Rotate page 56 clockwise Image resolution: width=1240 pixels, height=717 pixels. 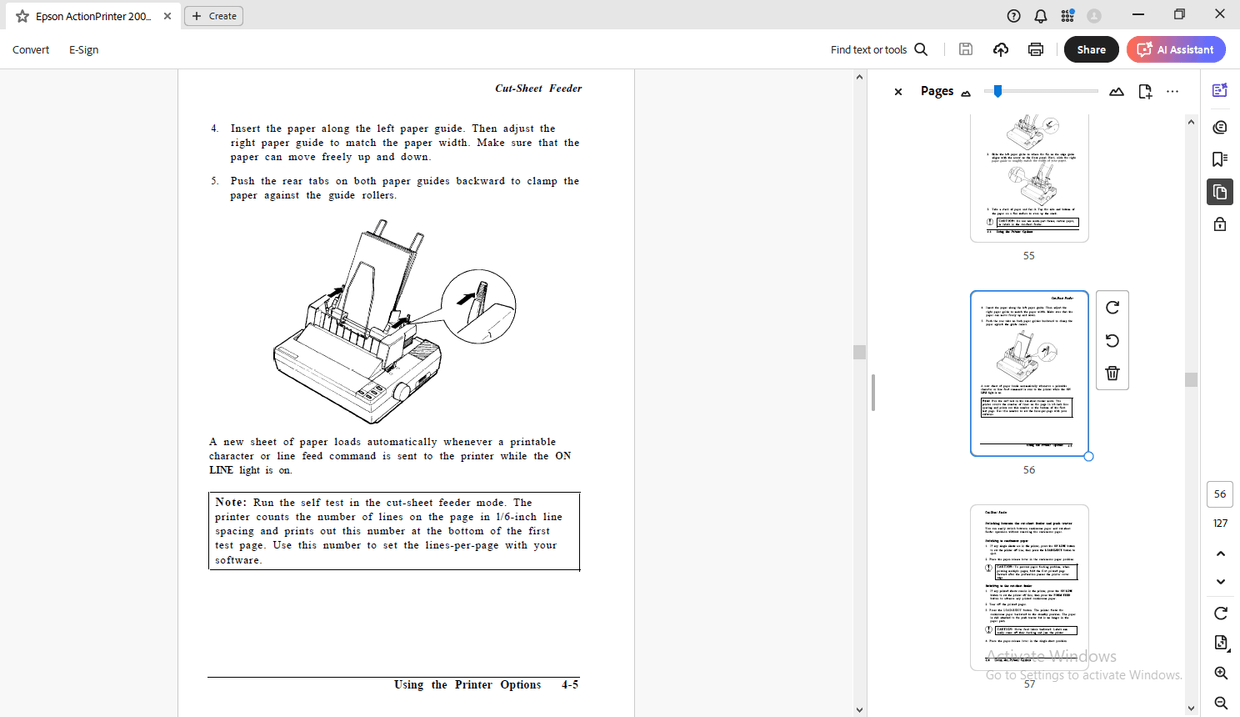(1112, 307)
